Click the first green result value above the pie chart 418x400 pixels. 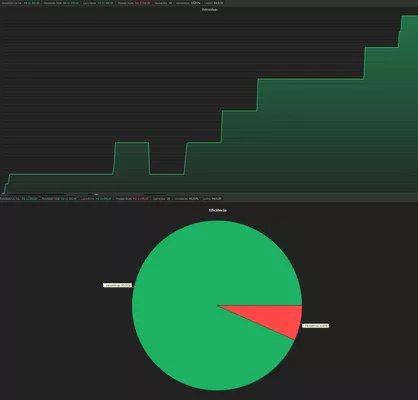click(30, 199)
